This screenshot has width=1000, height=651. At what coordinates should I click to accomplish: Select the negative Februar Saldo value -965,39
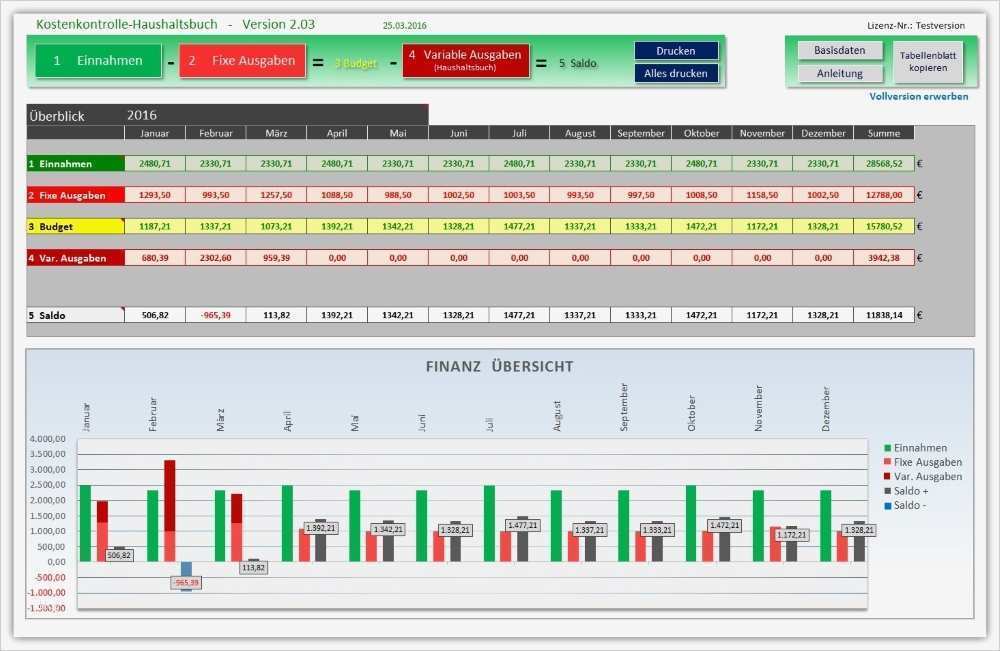tap(215, 314)
